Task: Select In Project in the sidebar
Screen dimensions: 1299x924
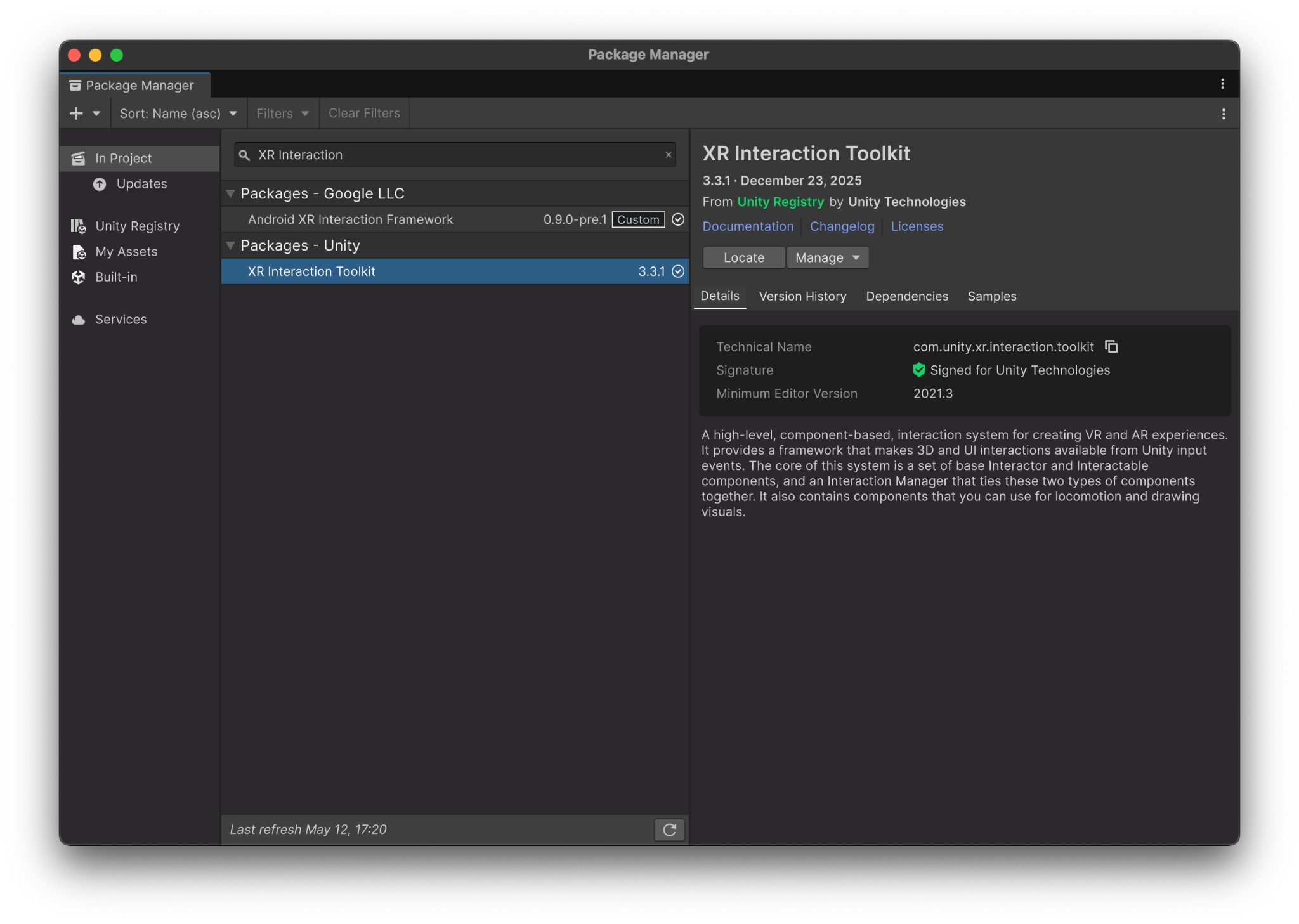Action: [x=140, y=159]
